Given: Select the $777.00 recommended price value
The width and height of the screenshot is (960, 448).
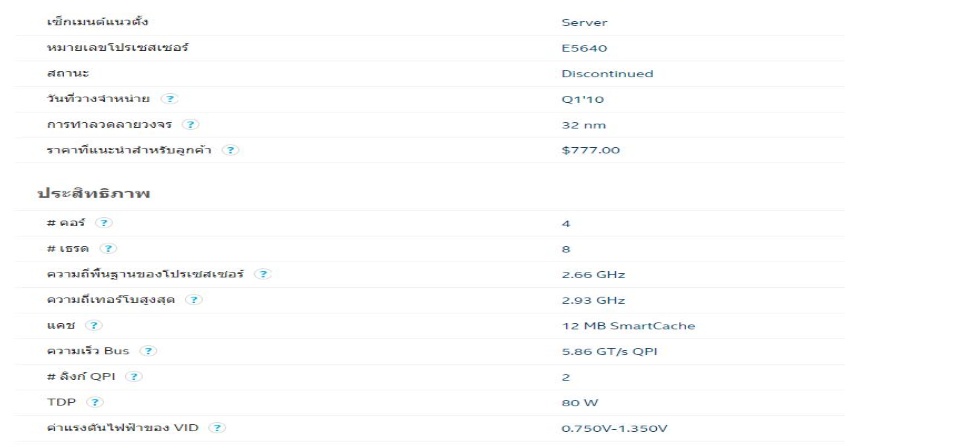Looking at the screenshot, I should (x=590, y=150).
